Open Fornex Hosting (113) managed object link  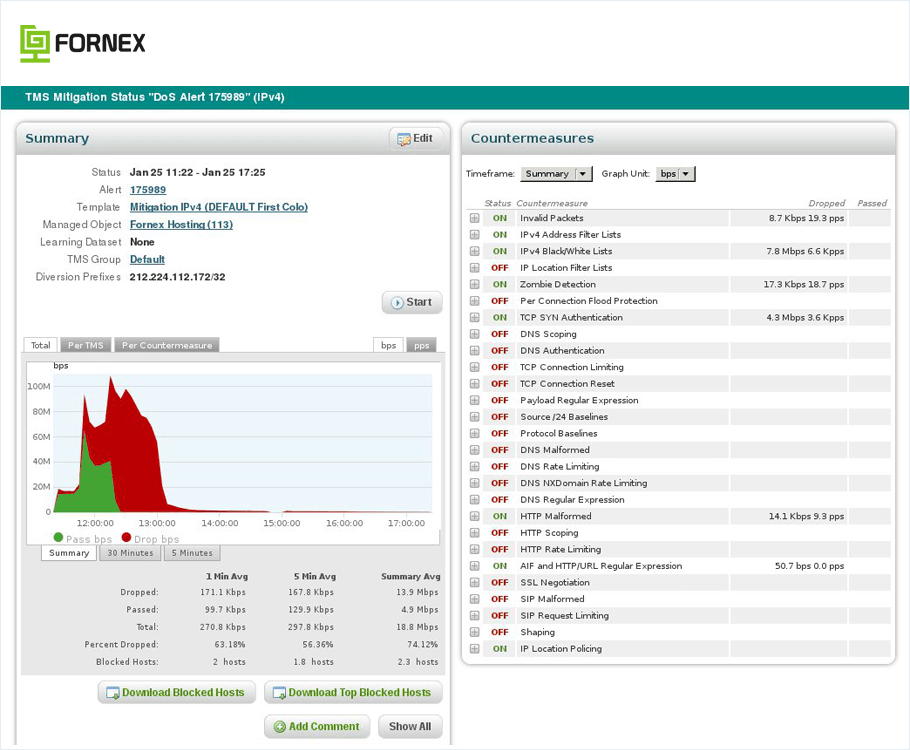point(181,225)
